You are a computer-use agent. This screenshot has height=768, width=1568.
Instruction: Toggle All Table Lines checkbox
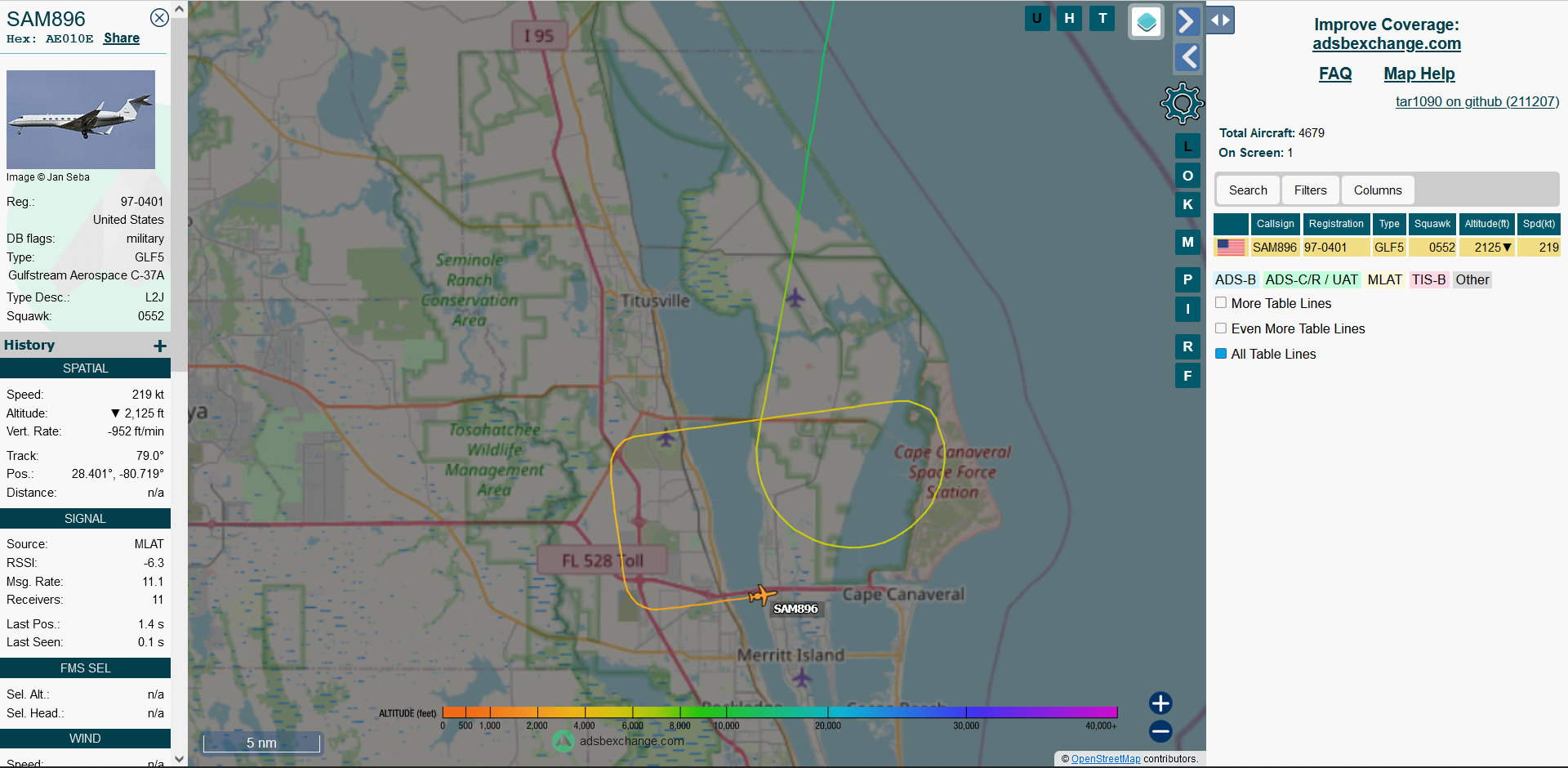[x=1221, y=354]
